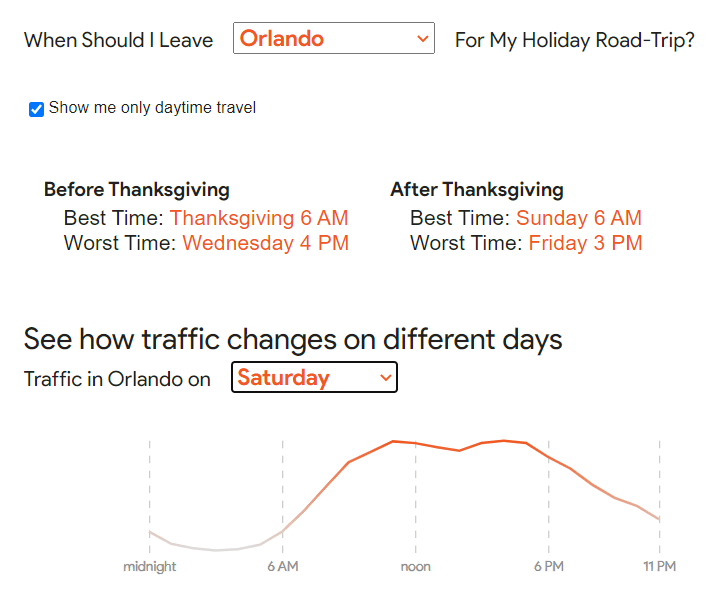Click the 'Before Thanksgiving' heading
Image resolution: width=717 pixels, height=596 pixels.
pyautogui.click(x=137, y=190)
